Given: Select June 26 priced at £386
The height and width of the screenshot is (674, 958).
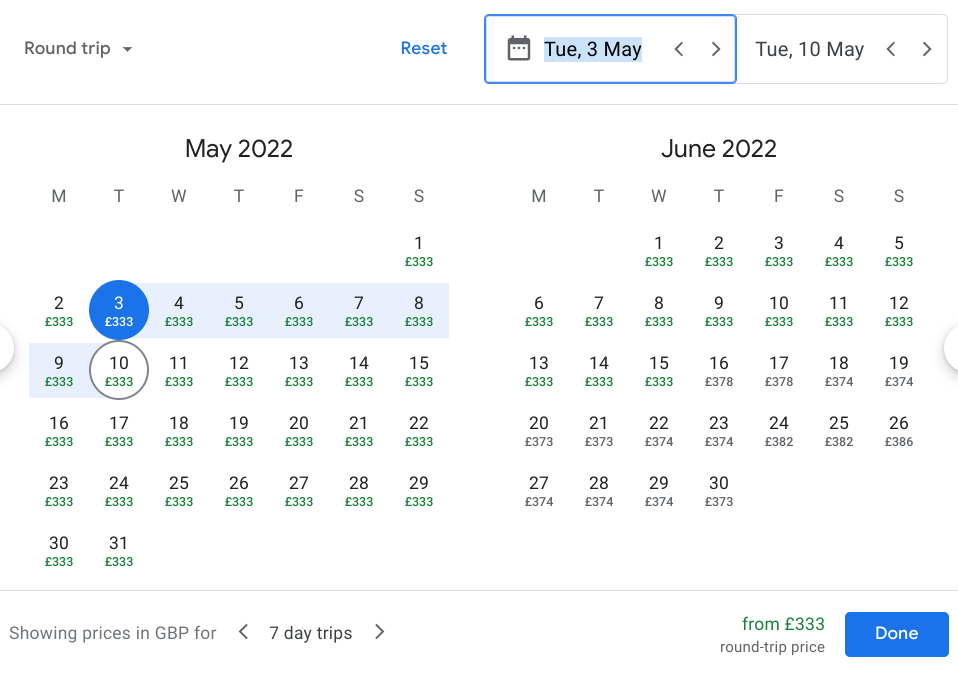Looking at the screenshot, I should coord(899,430).
